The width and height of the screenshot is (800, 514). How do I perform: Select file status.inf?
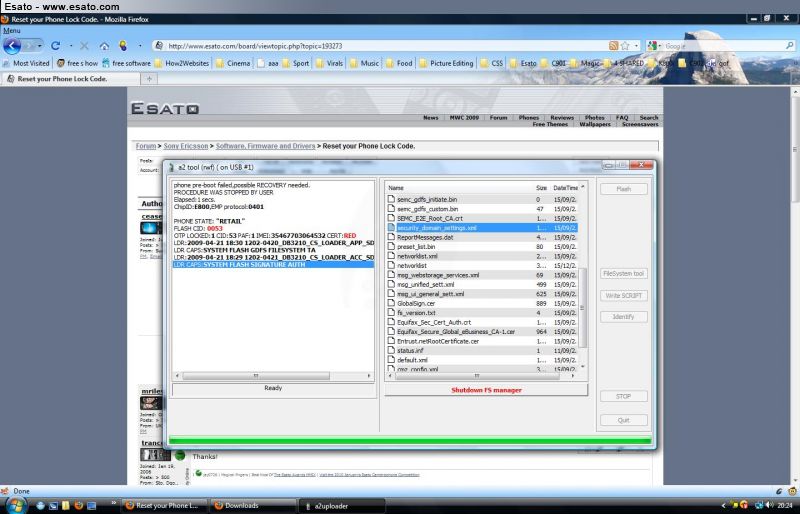pyautogui.click(x=482, y=351)
